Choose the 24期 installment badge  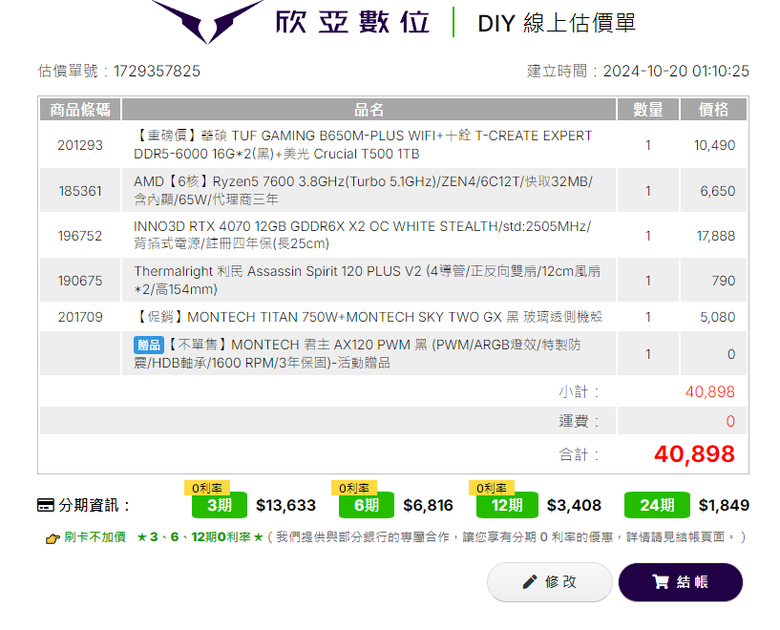click(x=657, y=505)
